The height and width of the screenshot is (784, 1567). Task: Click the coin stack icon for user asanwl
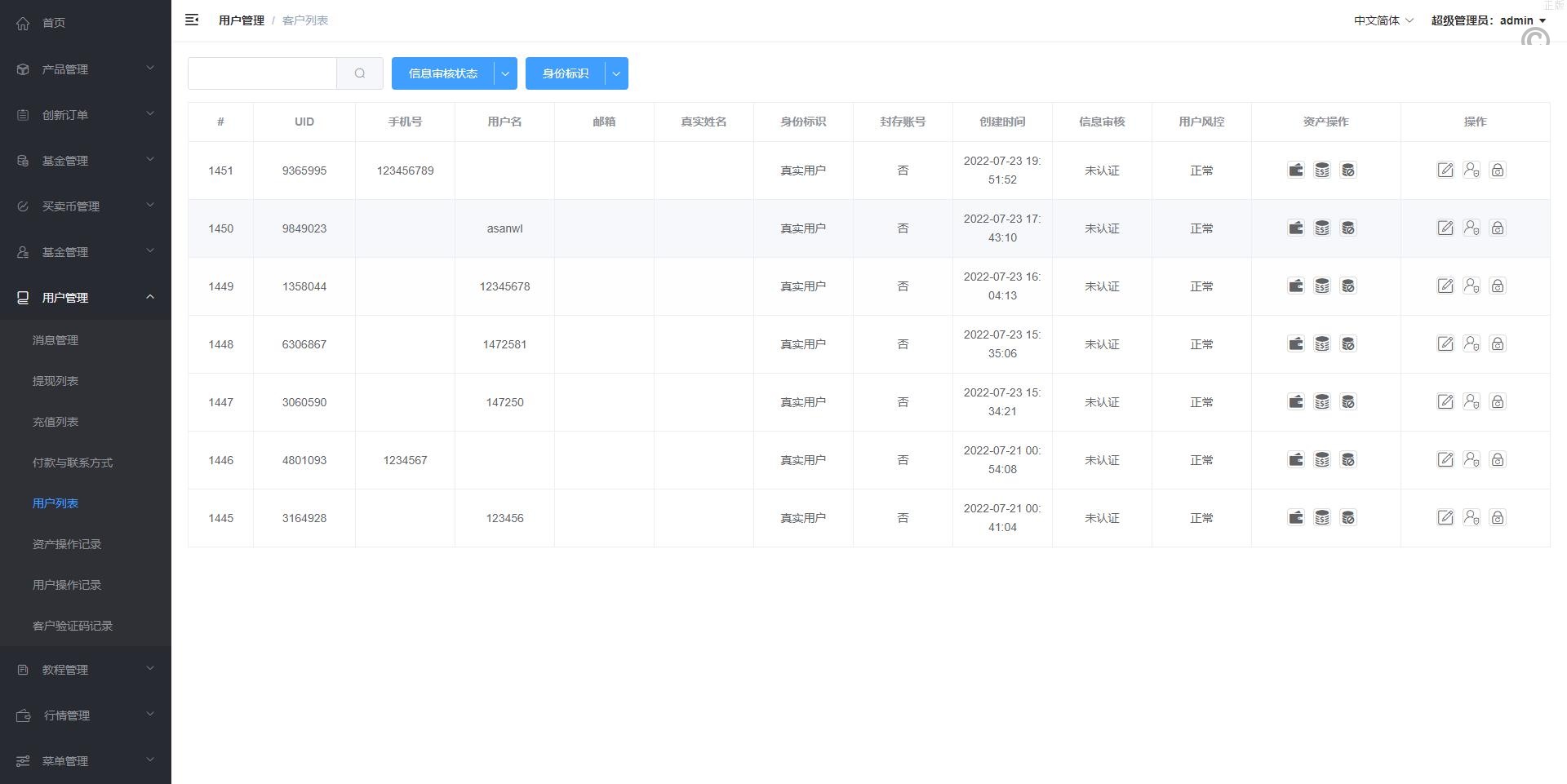click(1321, 228)
